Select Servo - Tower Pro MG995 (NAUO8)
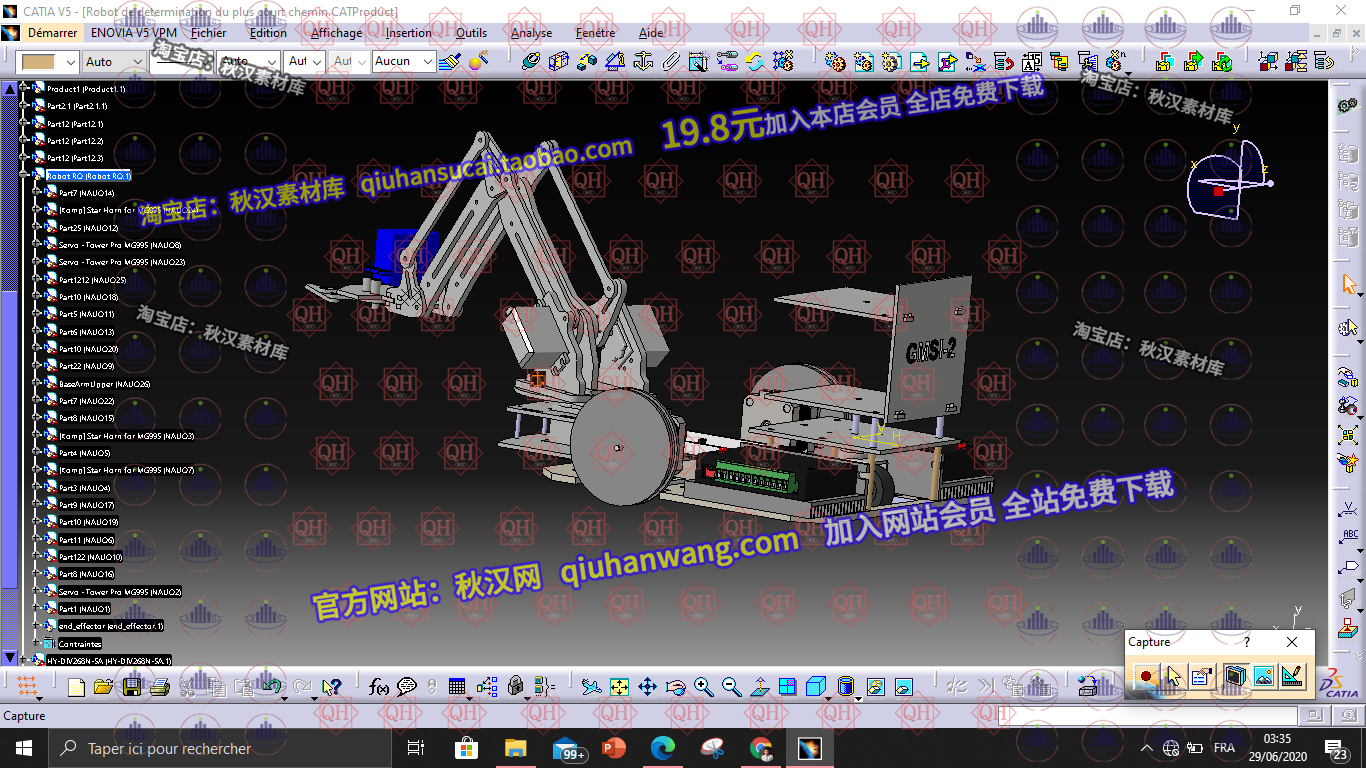 tap(119, 245)
